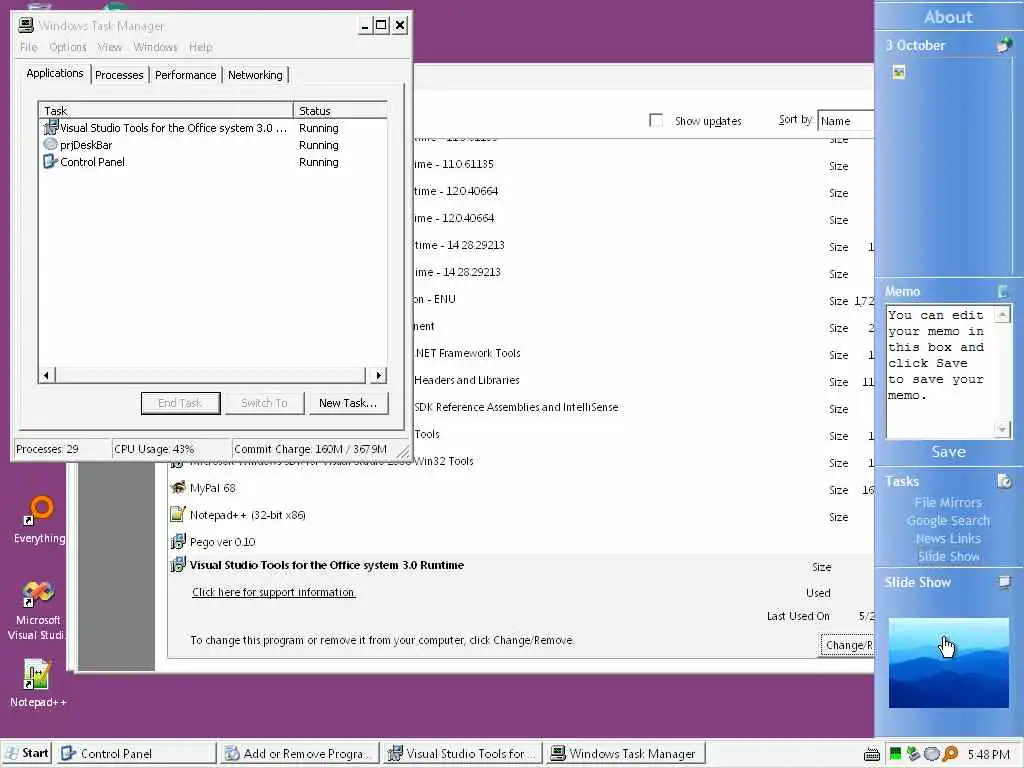Click the memo box scroll up arrow

click(1002, 315)
